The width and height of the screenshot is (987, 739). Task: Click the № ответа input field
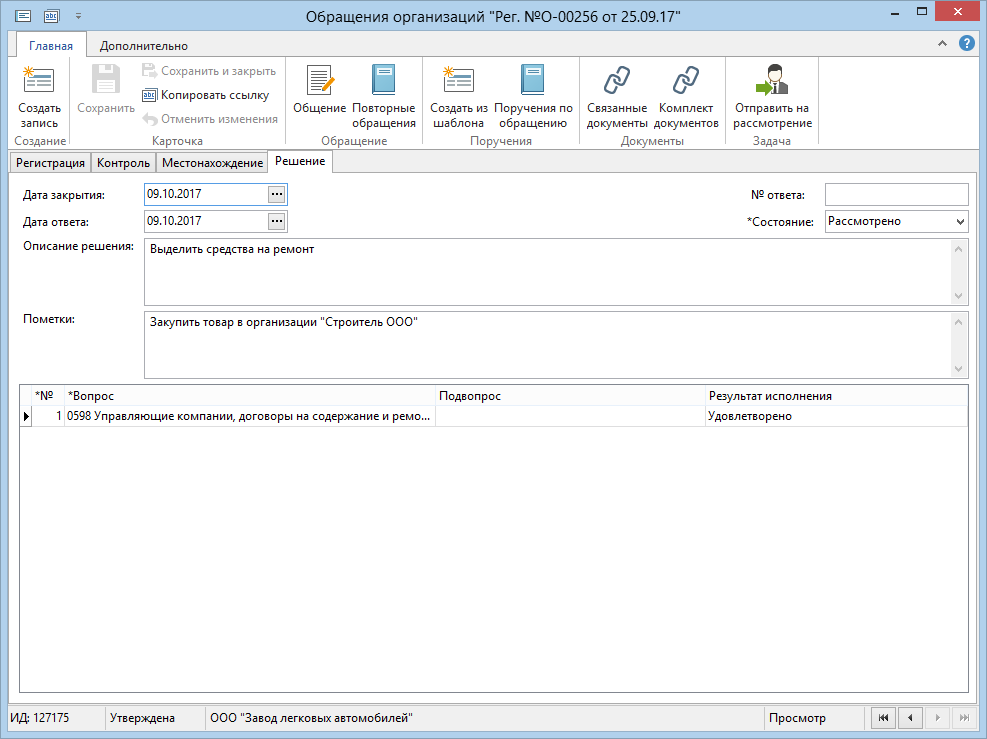click(896, 194)
